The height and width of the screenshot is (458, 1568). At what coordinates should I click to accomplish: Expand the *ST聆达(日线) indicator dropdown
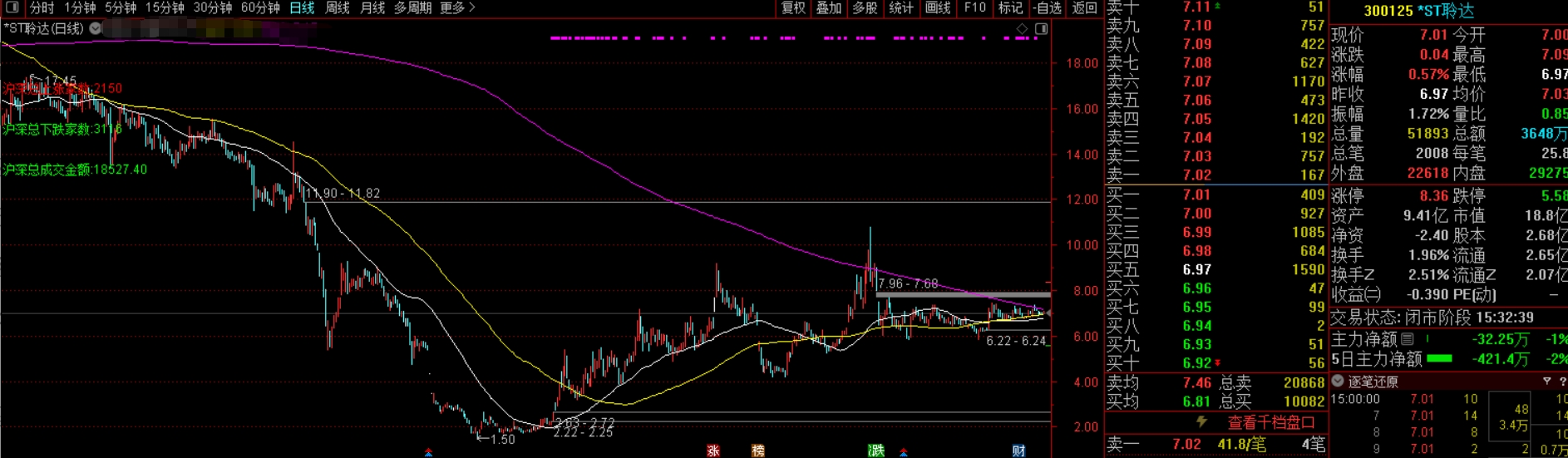pyautogui.click(x=95, y=28)
